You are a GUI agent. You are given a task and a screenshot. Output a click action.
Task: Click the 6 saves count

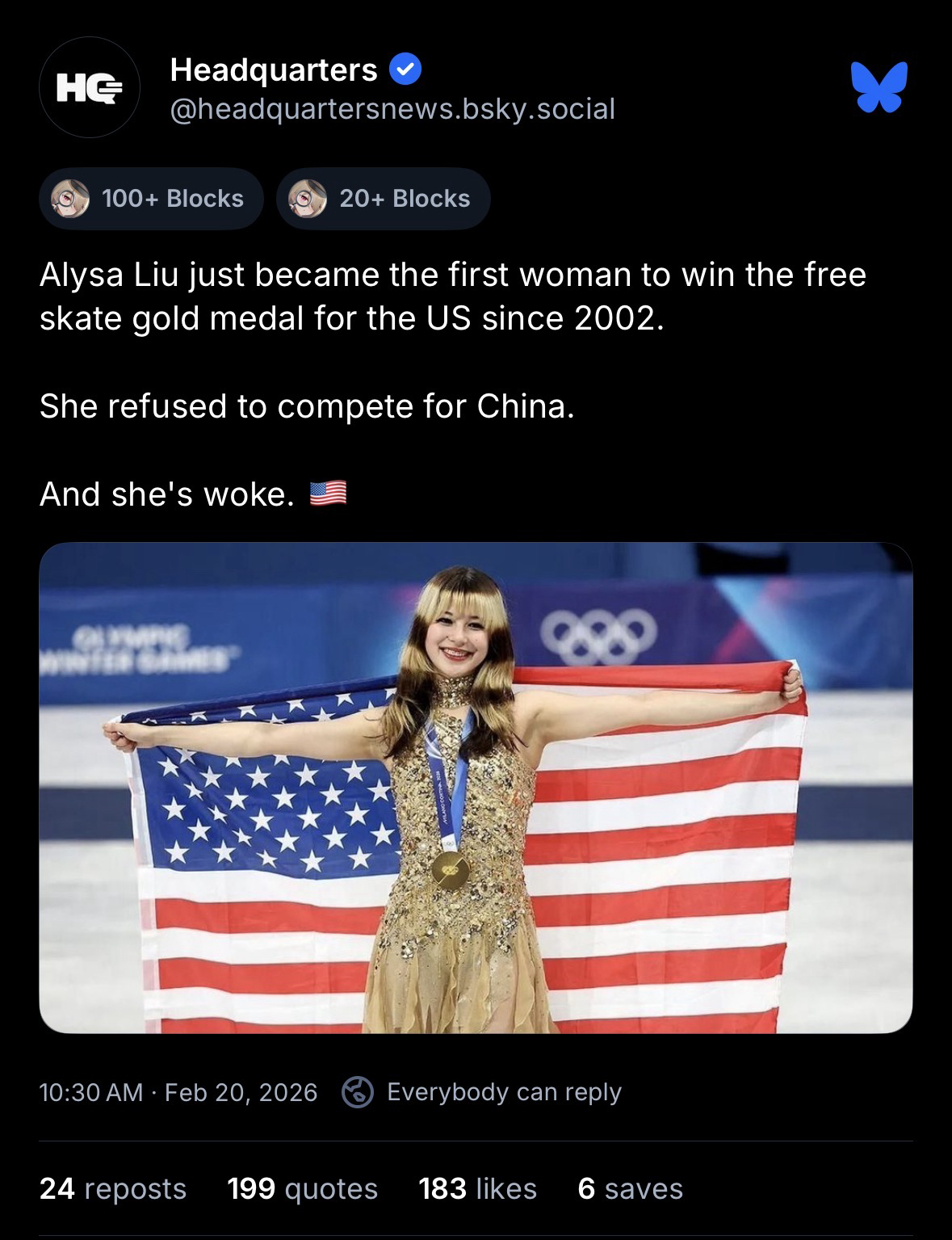coord(630,1188)
